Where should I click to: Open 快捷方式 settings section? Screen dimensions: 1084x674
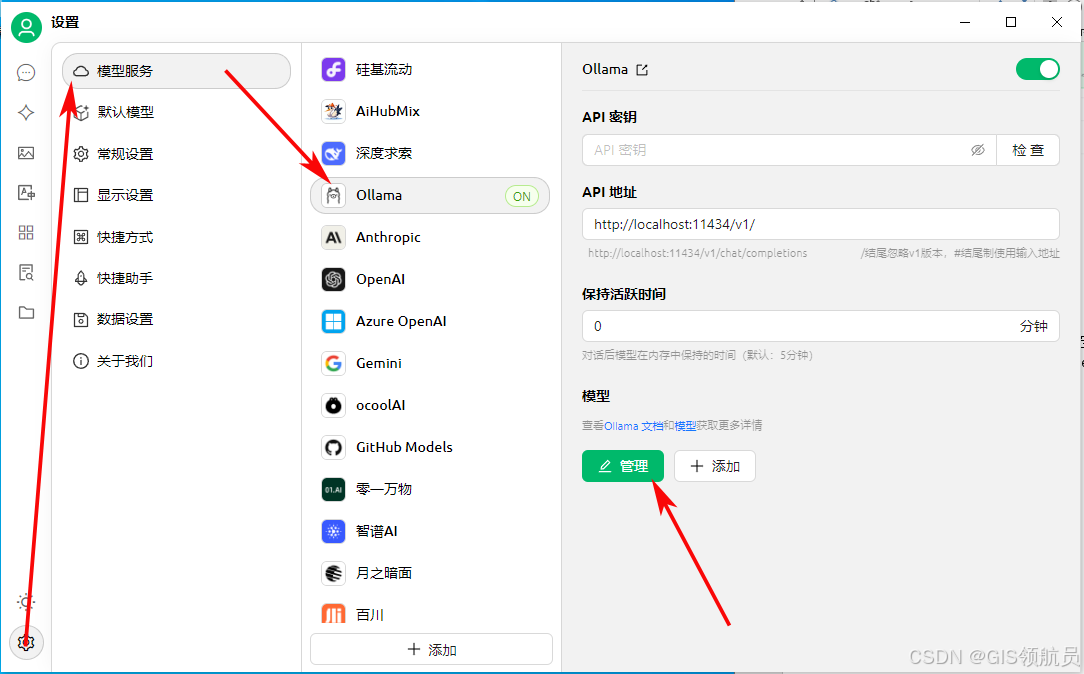176,237
